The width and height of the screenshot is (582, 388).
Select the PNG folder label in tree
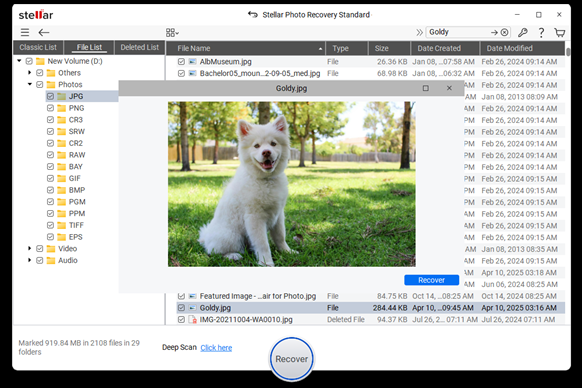[x=76, y=108]
